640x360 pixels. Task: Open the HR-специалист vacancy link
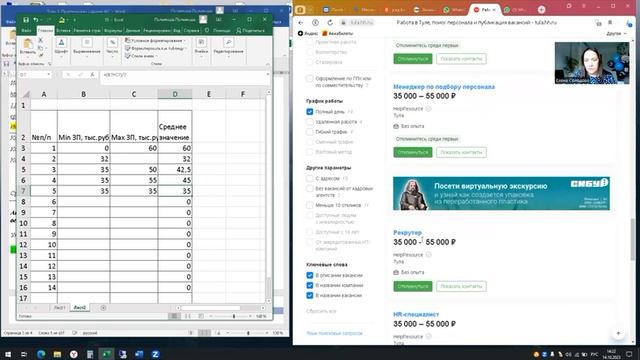[x=416, y=314]
